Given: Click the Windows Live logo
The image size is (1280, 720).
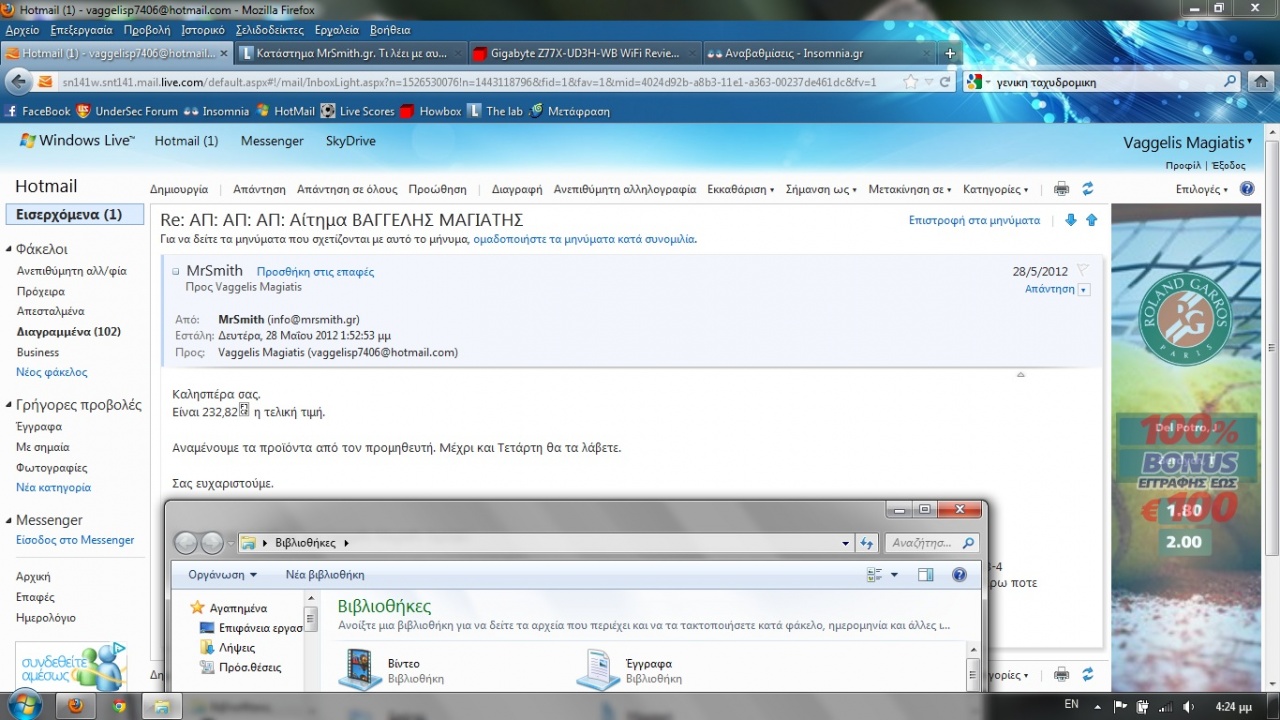Looking at the screenshot, I should coord(77,141).
